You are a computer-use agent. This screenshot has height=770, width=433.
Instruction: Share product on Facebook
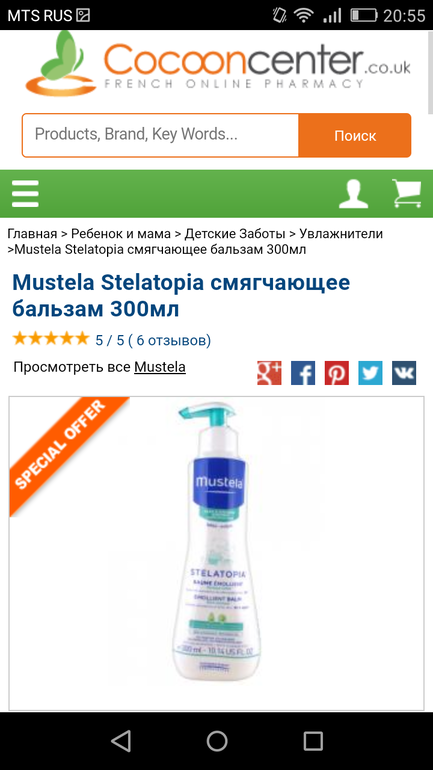[303, 373]
